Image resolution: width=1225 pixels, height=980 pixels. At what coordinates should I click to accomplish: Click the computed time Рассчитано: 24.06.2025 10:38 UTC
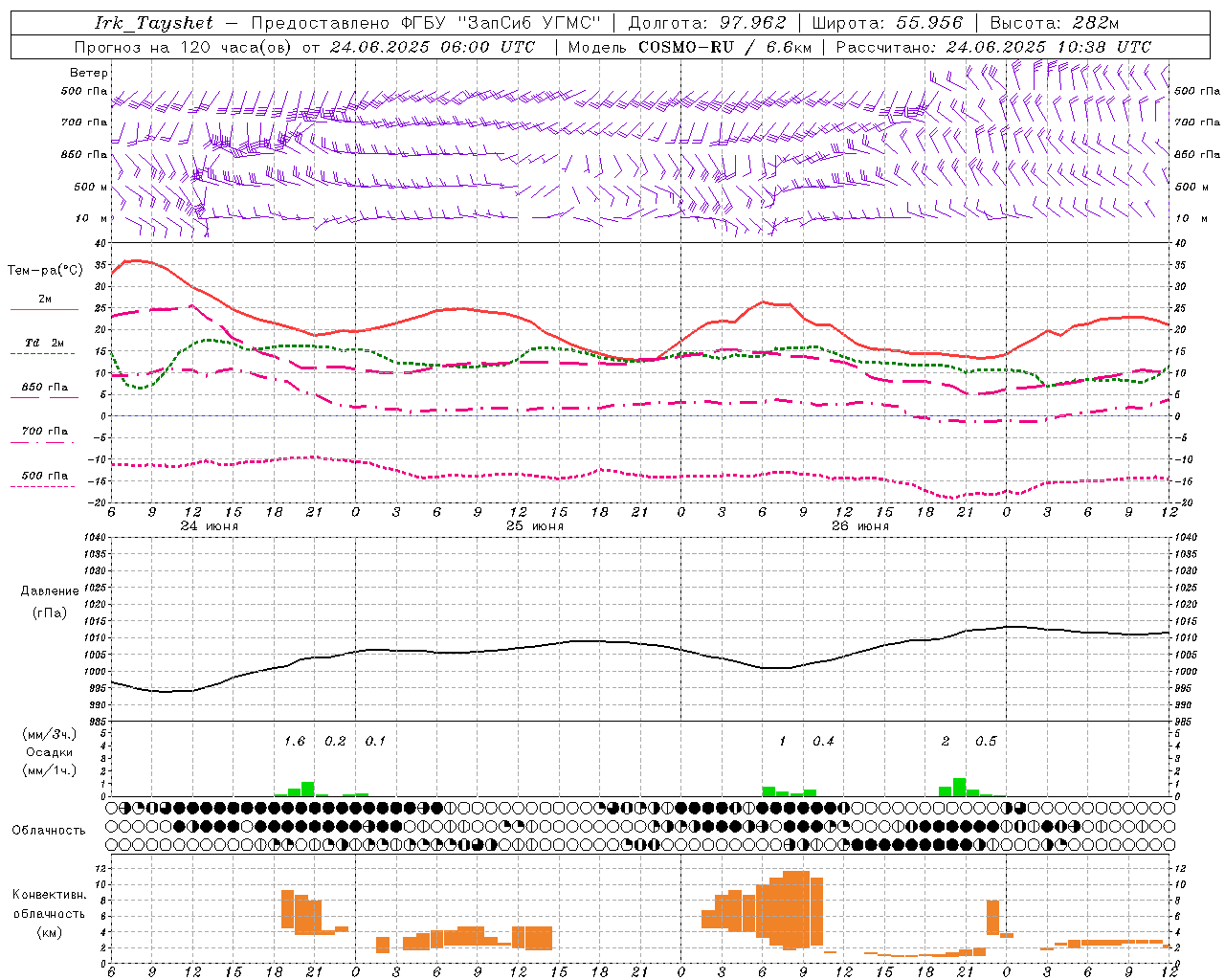click(x=993, y=46)
